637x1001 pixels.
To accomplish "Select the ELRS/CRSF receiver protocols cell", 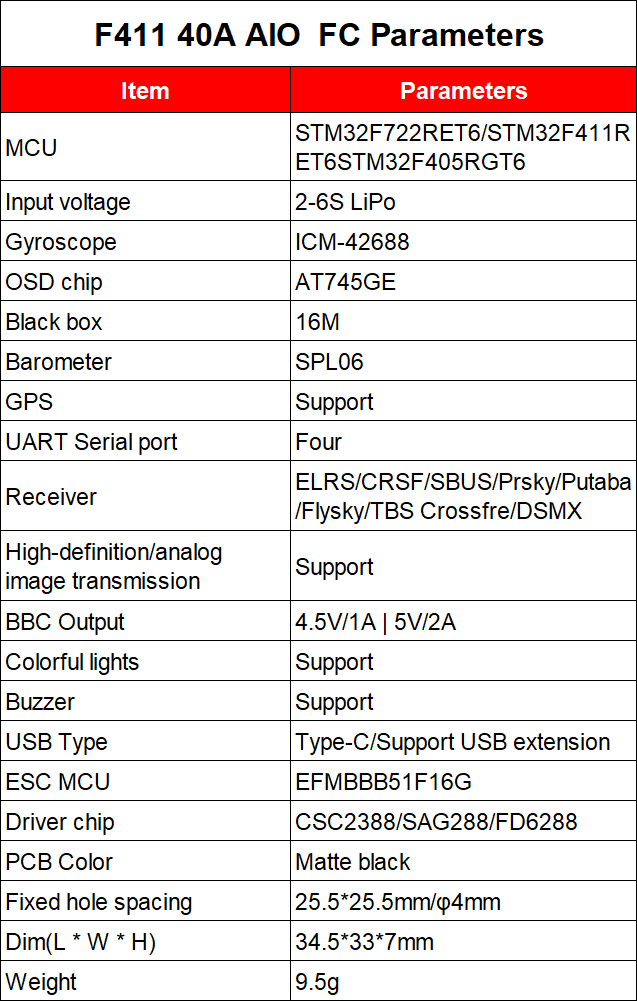I will click(462, 497).
